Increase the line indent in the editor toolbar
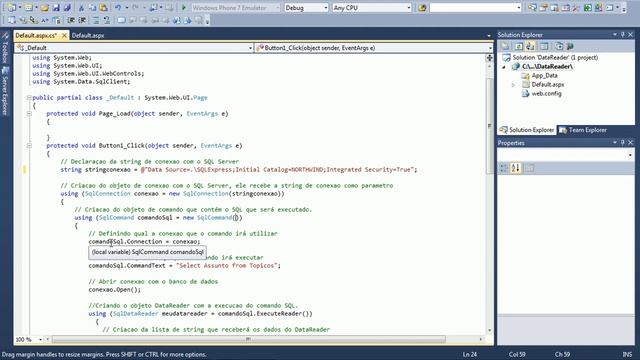 pyautogui.click(x=82, y=20)
